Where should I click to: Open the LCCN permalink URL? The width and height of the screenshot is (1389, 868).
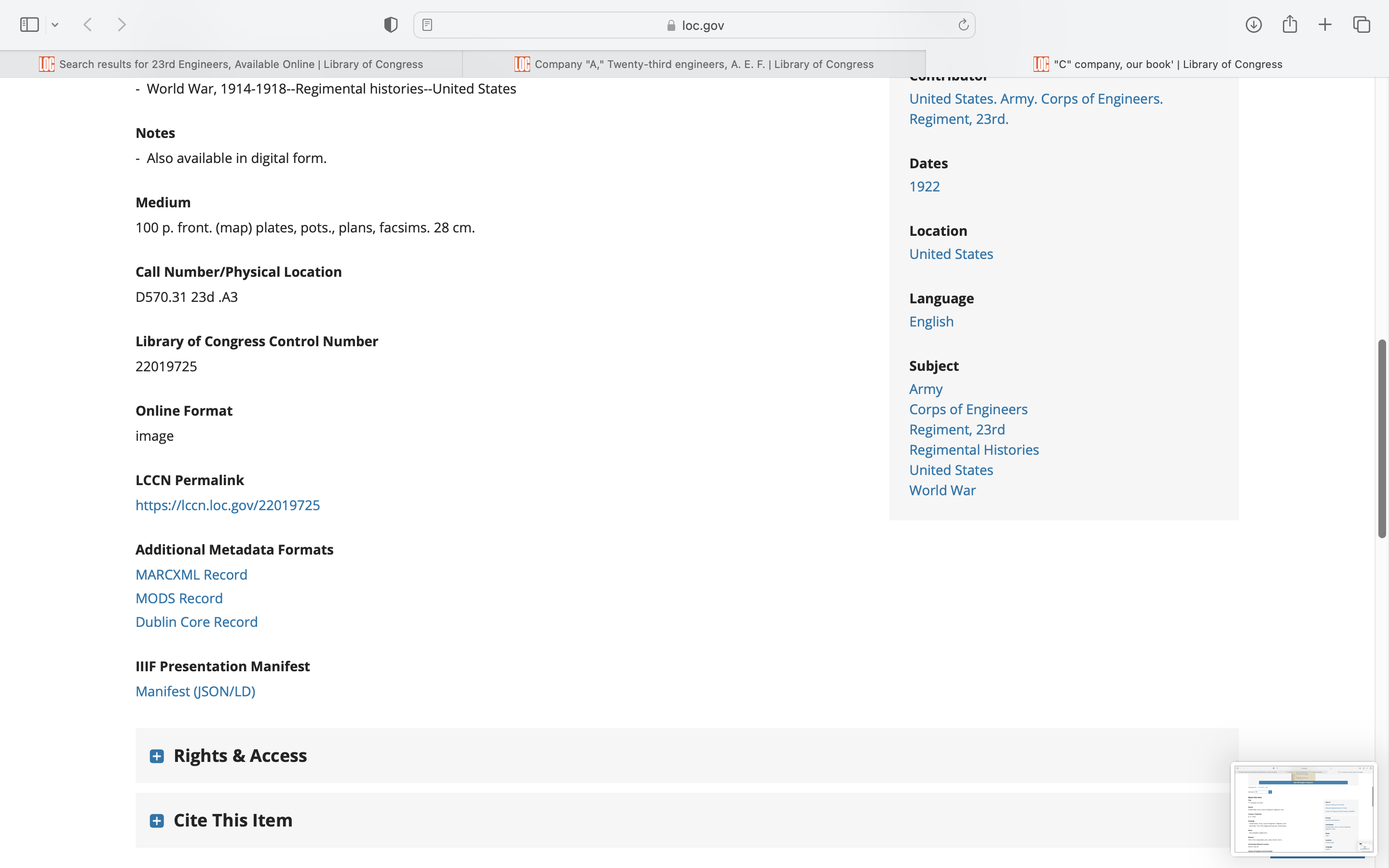click(227, 505)
